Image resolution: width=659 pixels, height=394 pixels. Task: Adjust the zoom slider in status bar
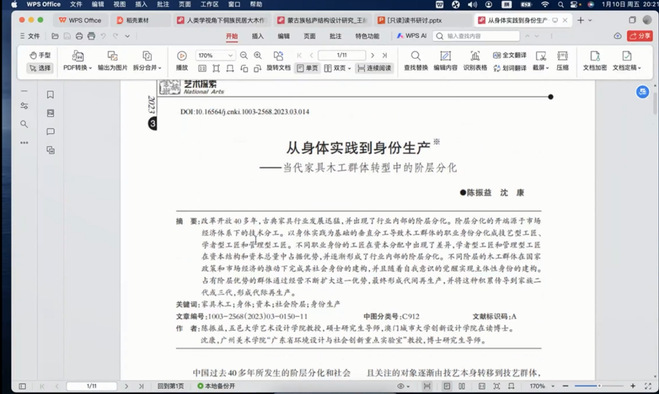[599, 386]
